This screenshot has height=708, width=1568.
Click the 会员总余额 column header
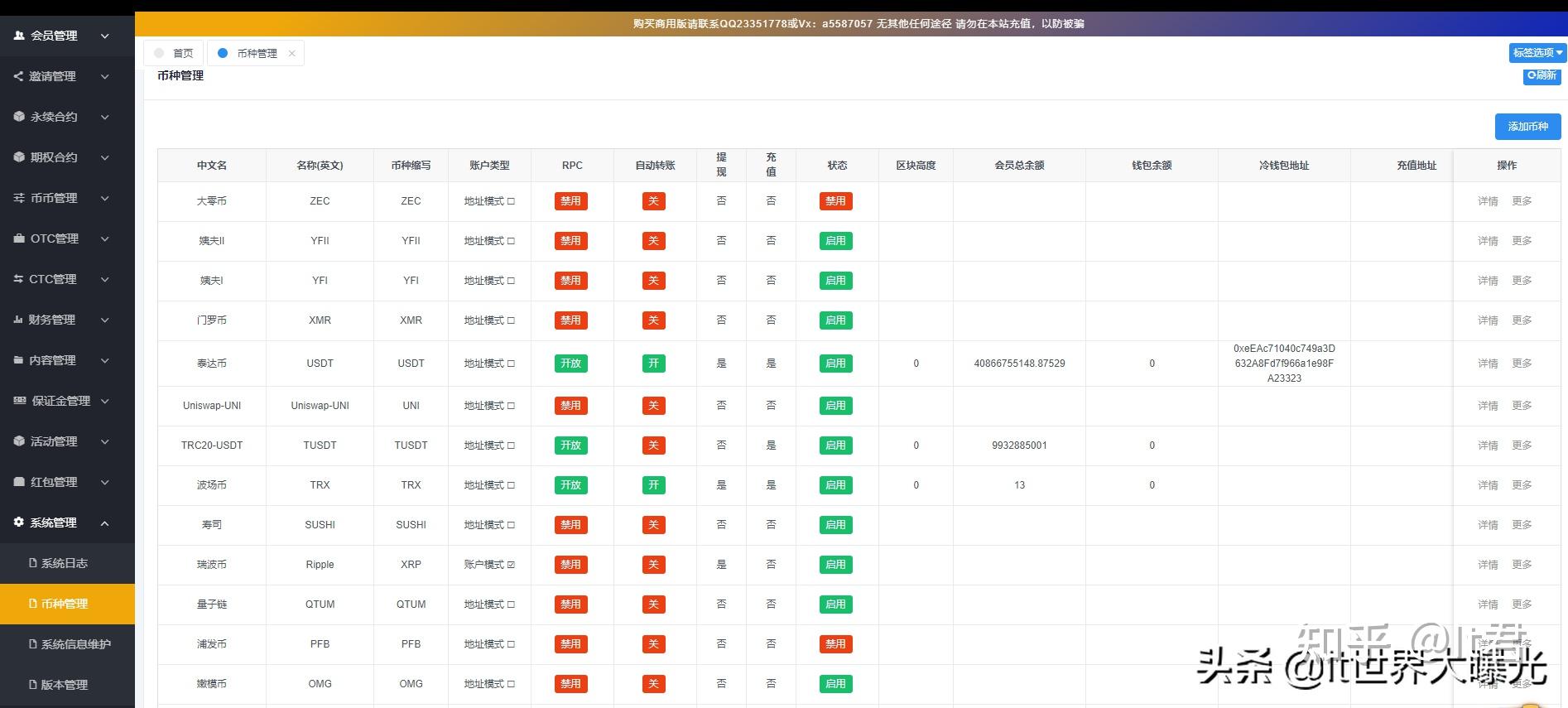1019,166
